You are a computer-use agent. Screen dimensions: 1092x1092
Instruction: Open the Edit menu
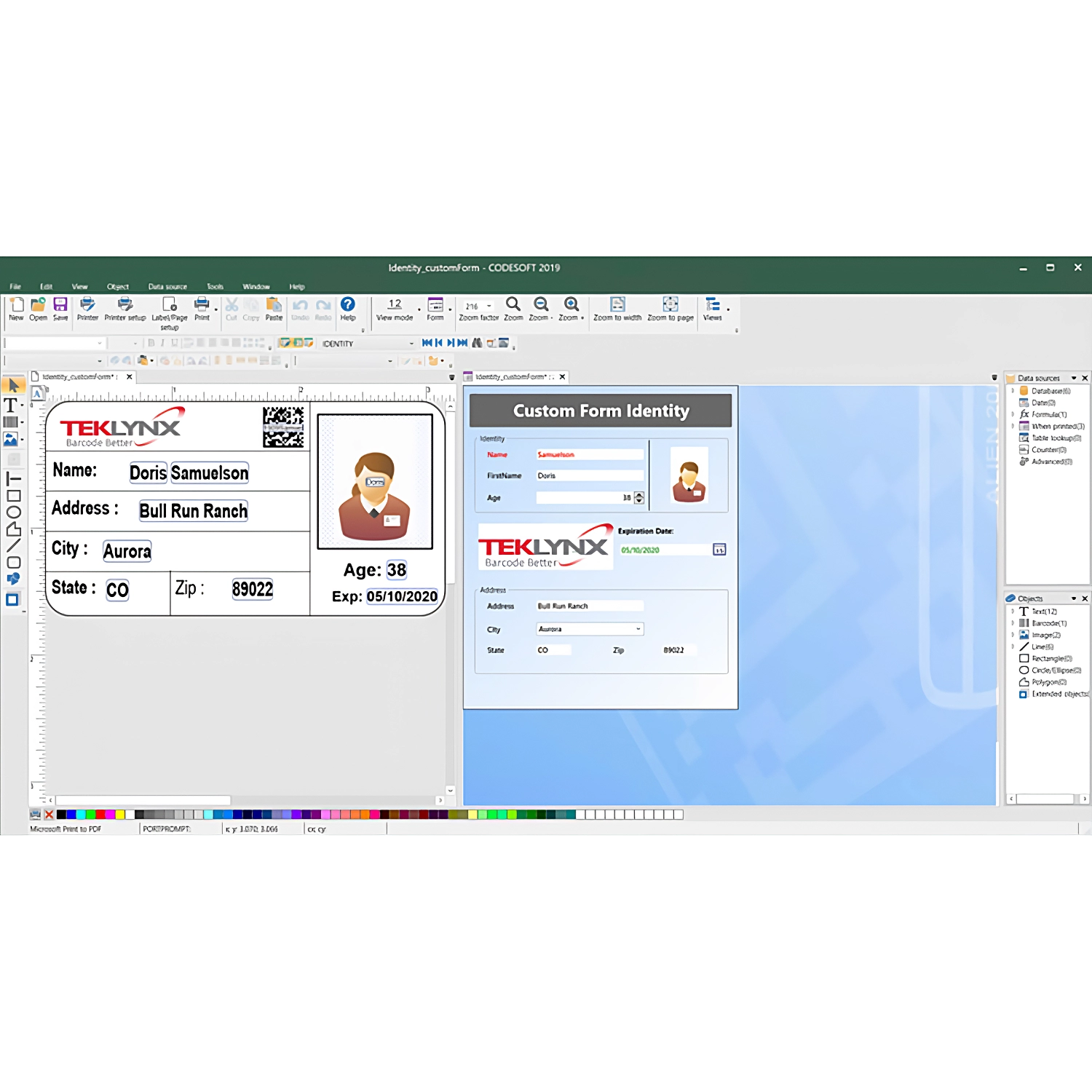coord(46,287)
